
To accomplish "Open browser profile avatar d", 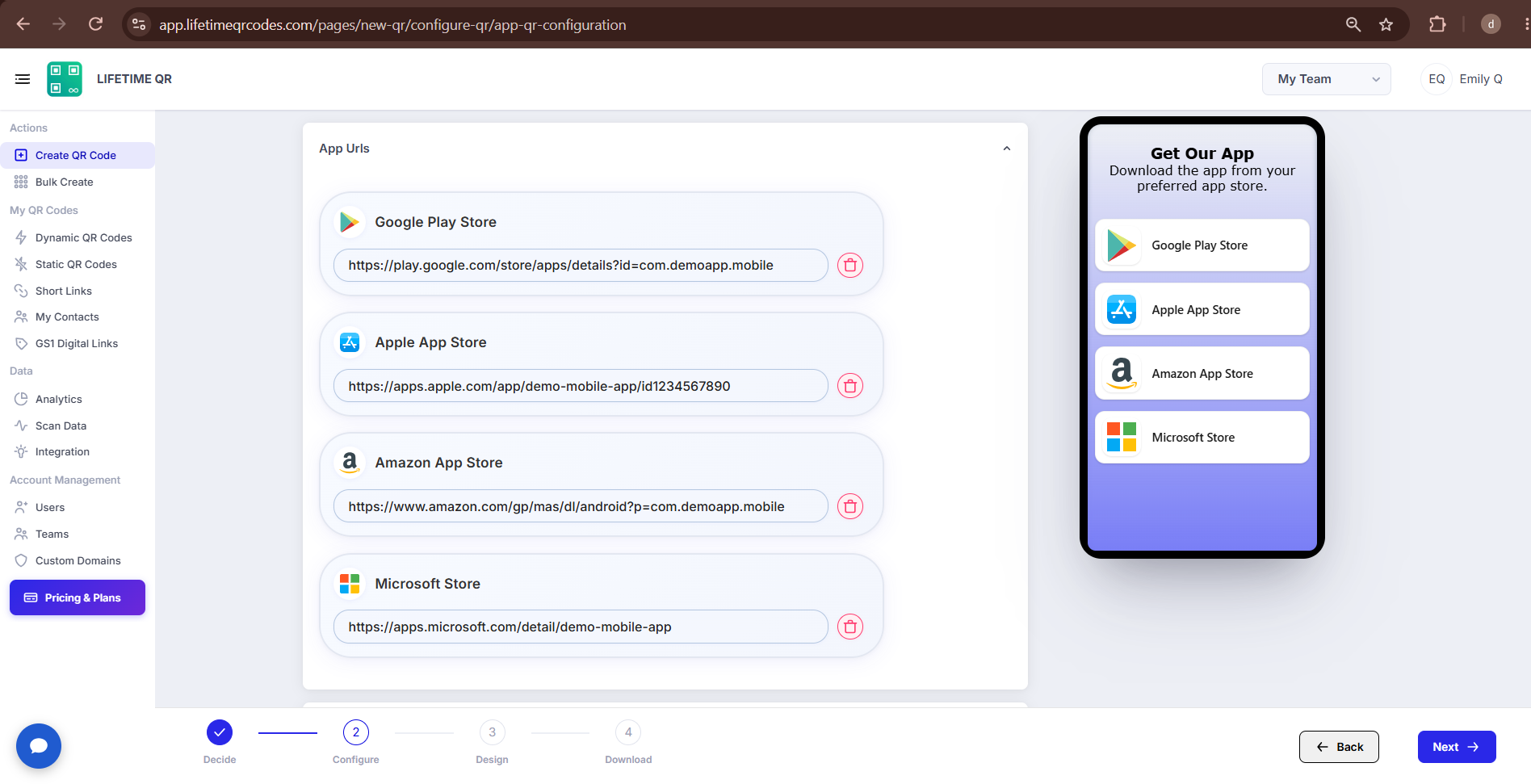I will 1491,24.
